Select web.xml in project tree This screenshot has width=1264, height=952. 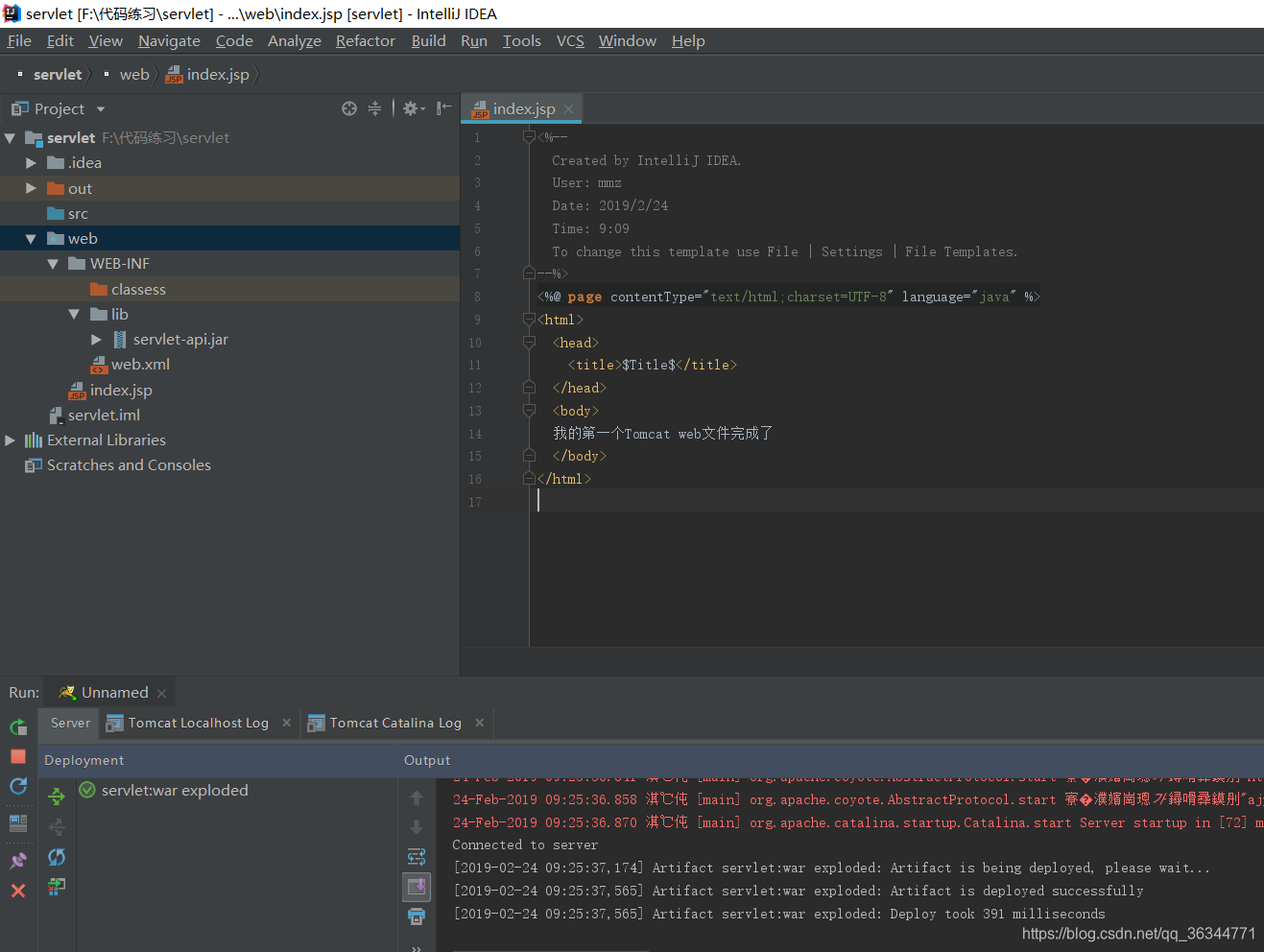click(140, 365)
